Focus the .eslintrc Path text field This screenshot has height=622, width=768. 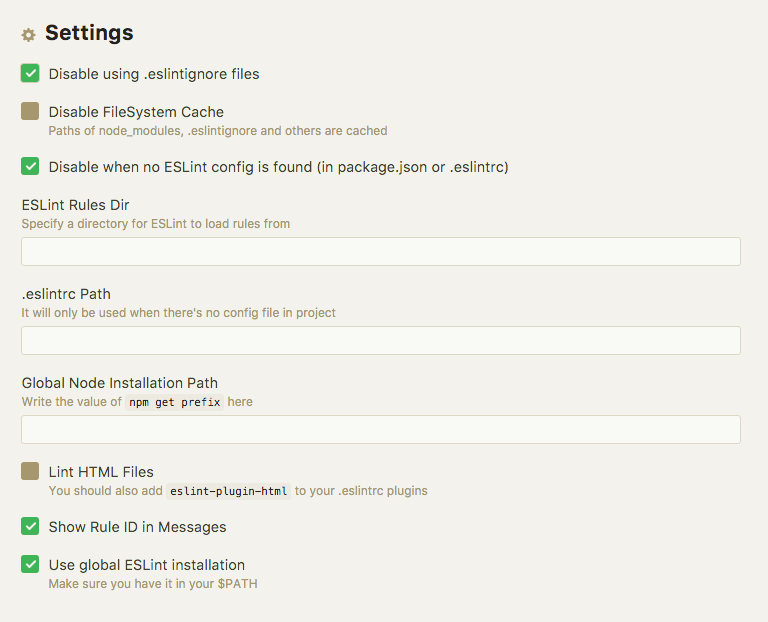tap(381, 340)
